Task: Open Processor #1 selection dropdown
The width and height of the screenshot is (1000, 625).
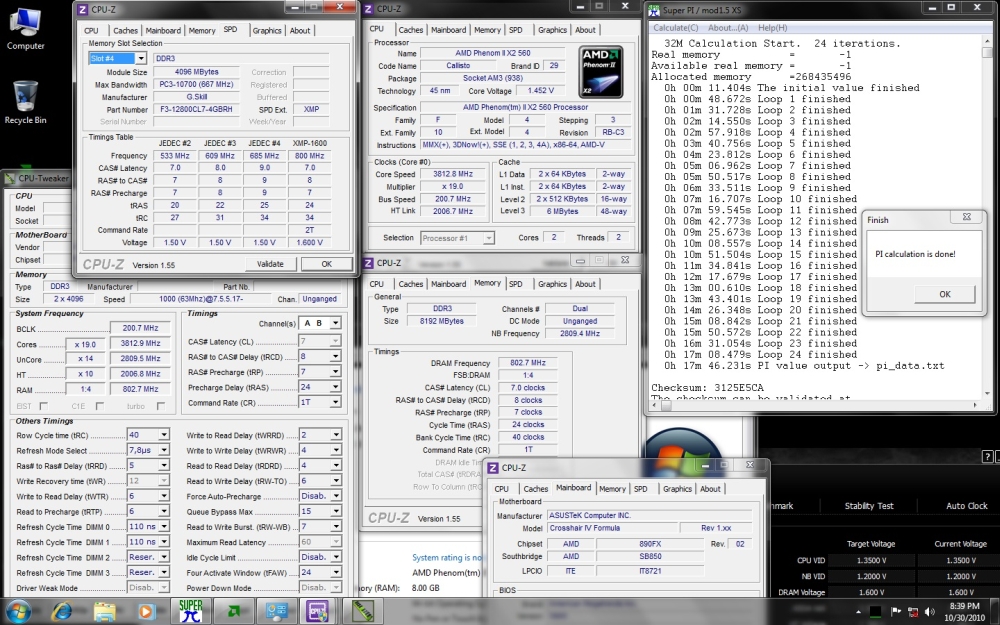Action: tap(488, 238)
